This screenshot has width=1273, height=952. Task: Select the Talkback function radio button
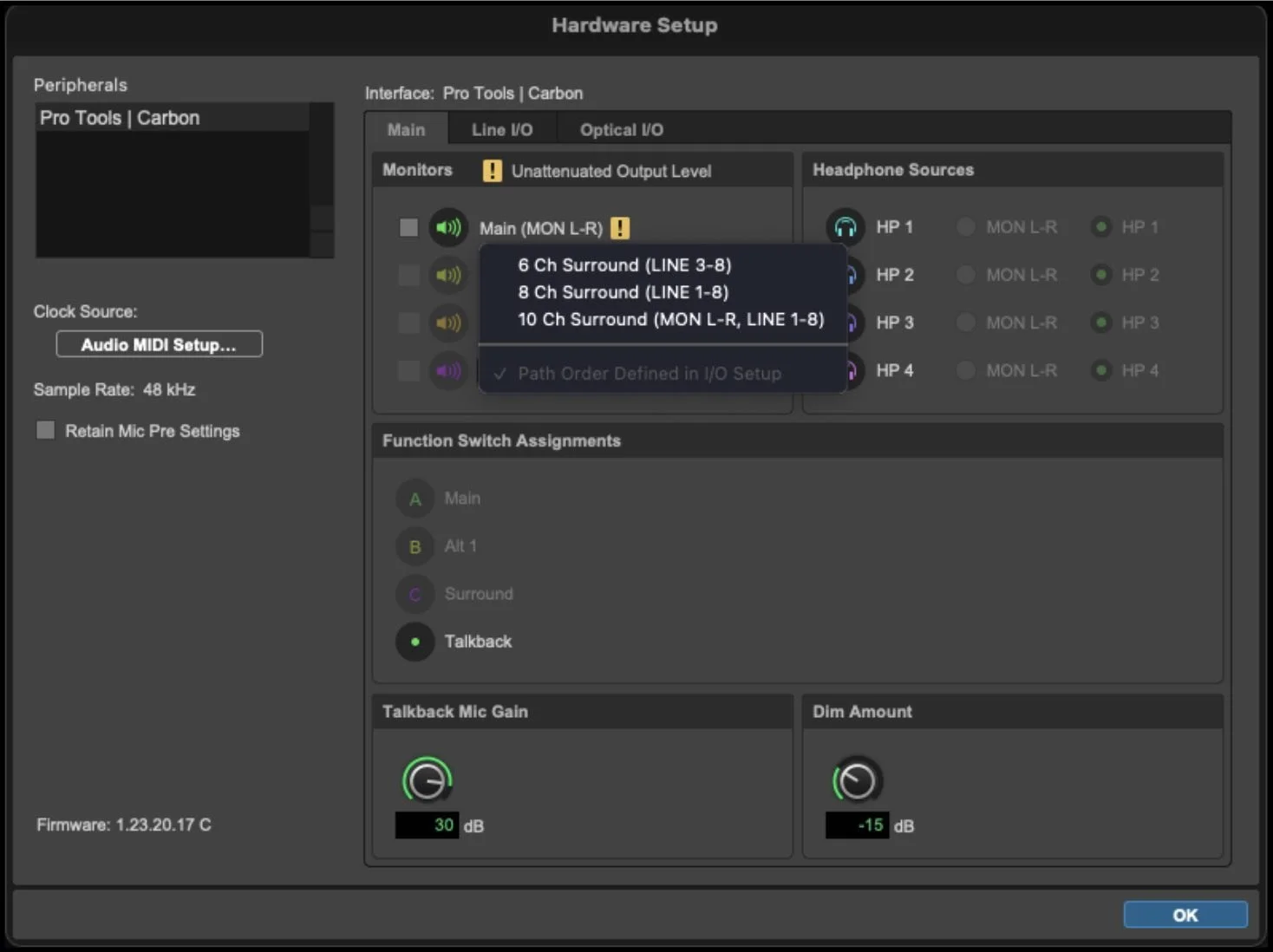[x=415, y=642]
